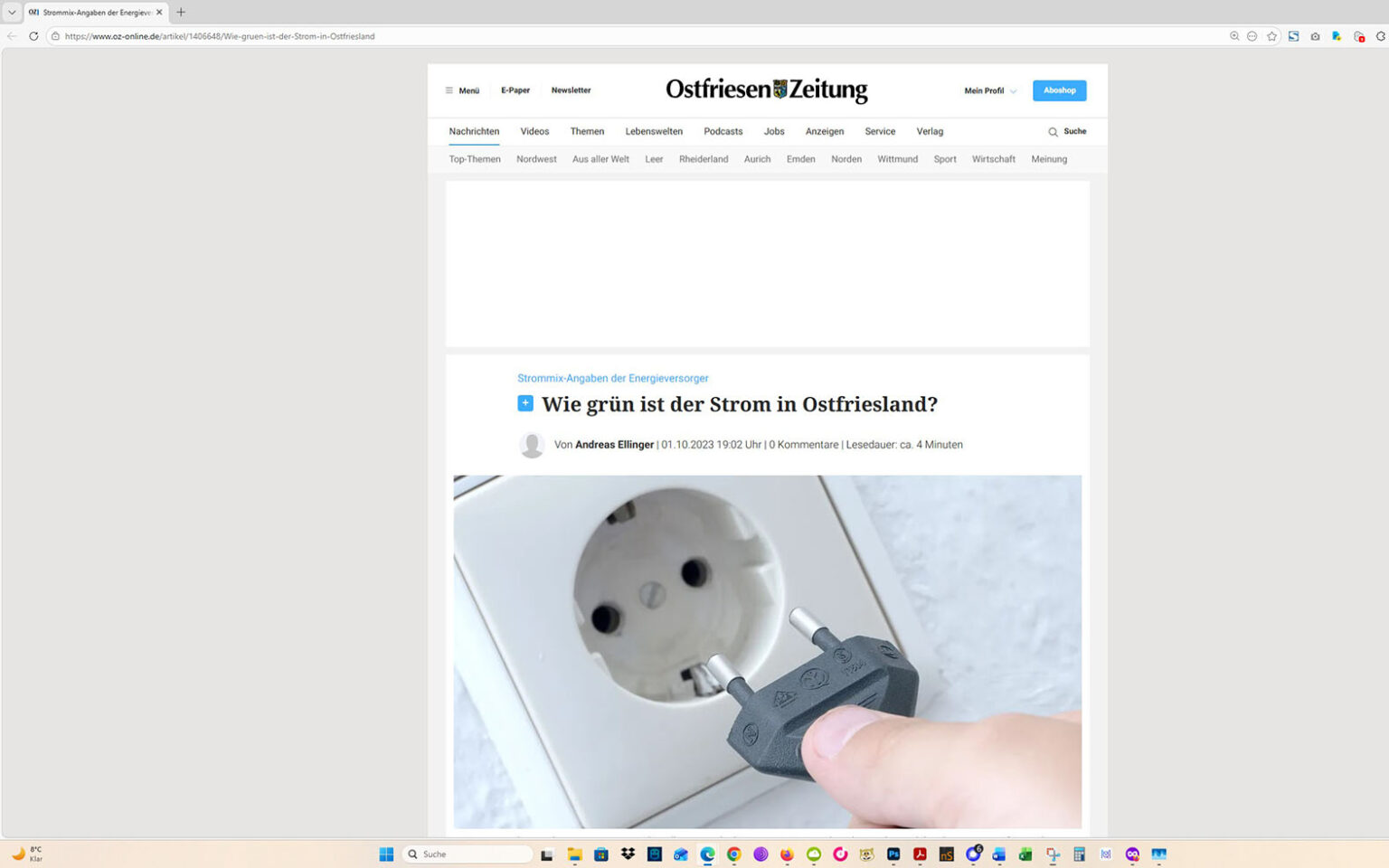This screenshot has height=868, width=1389.
Task: Click author Andreas Ellinger's profile picture
Action: 532,445
